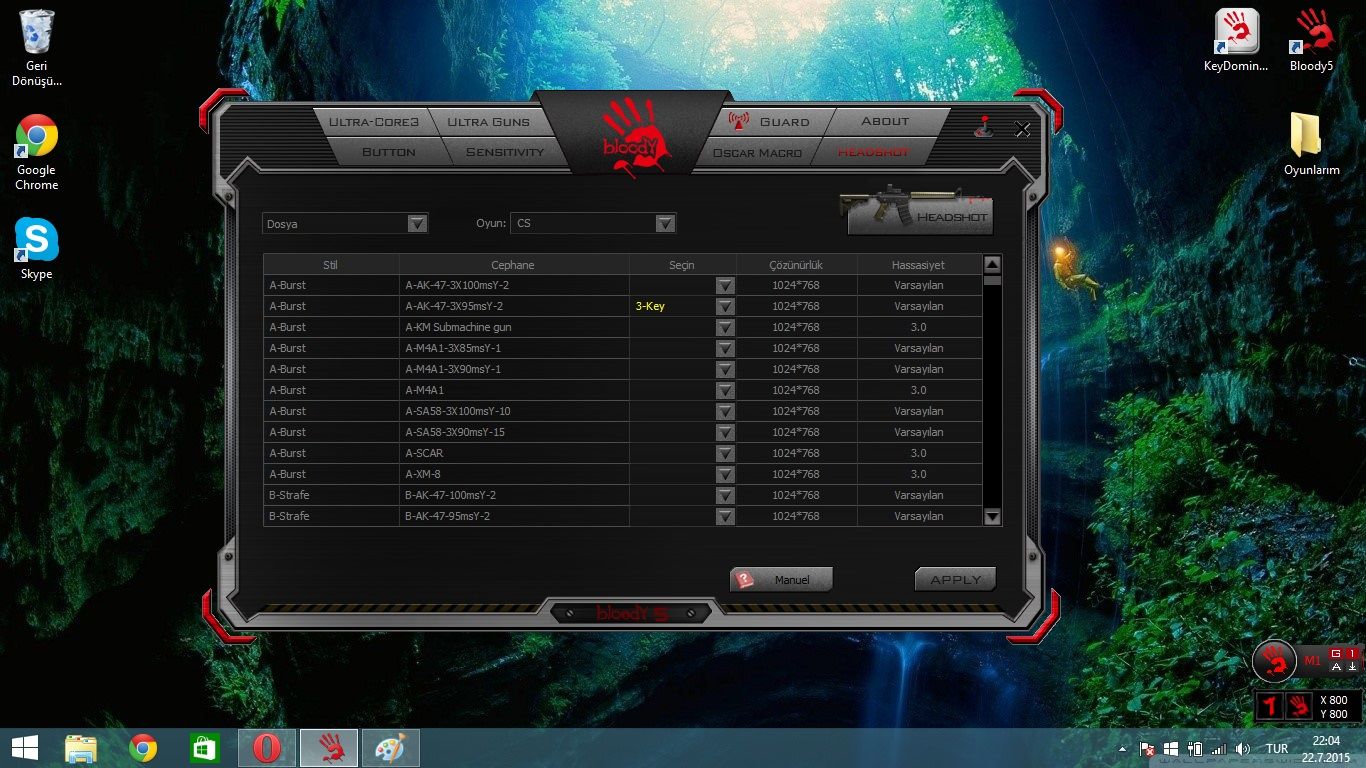
Task: Click the volume speaker tray icon
Action: (x=1242, y=748)
